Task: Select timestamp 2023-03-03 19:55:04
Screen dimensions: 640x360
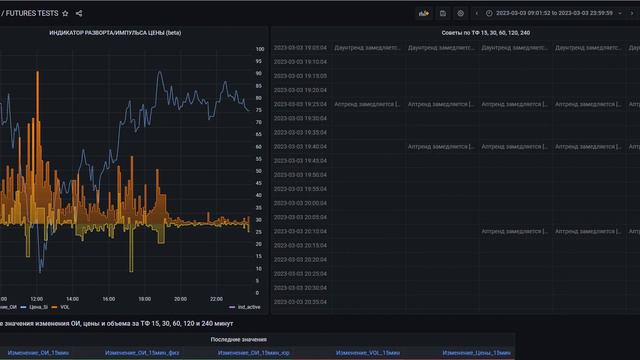Action: pos(300,189)
